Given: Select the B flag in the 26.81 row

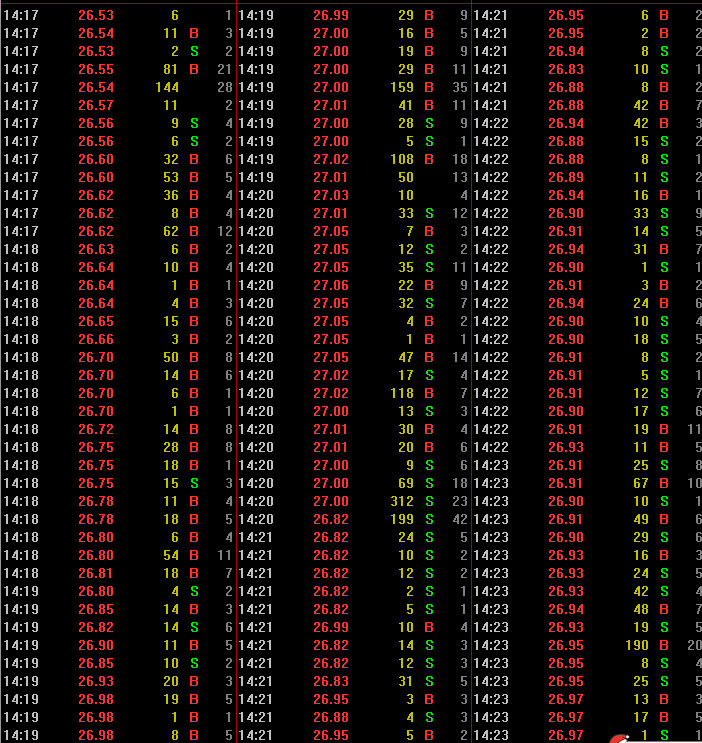Looking at the screenshot, I should (x=194, y=573).
